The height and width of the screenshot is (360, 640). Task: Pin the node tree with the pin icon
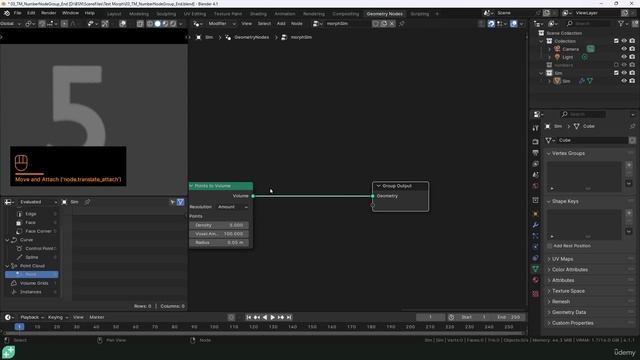402,24
